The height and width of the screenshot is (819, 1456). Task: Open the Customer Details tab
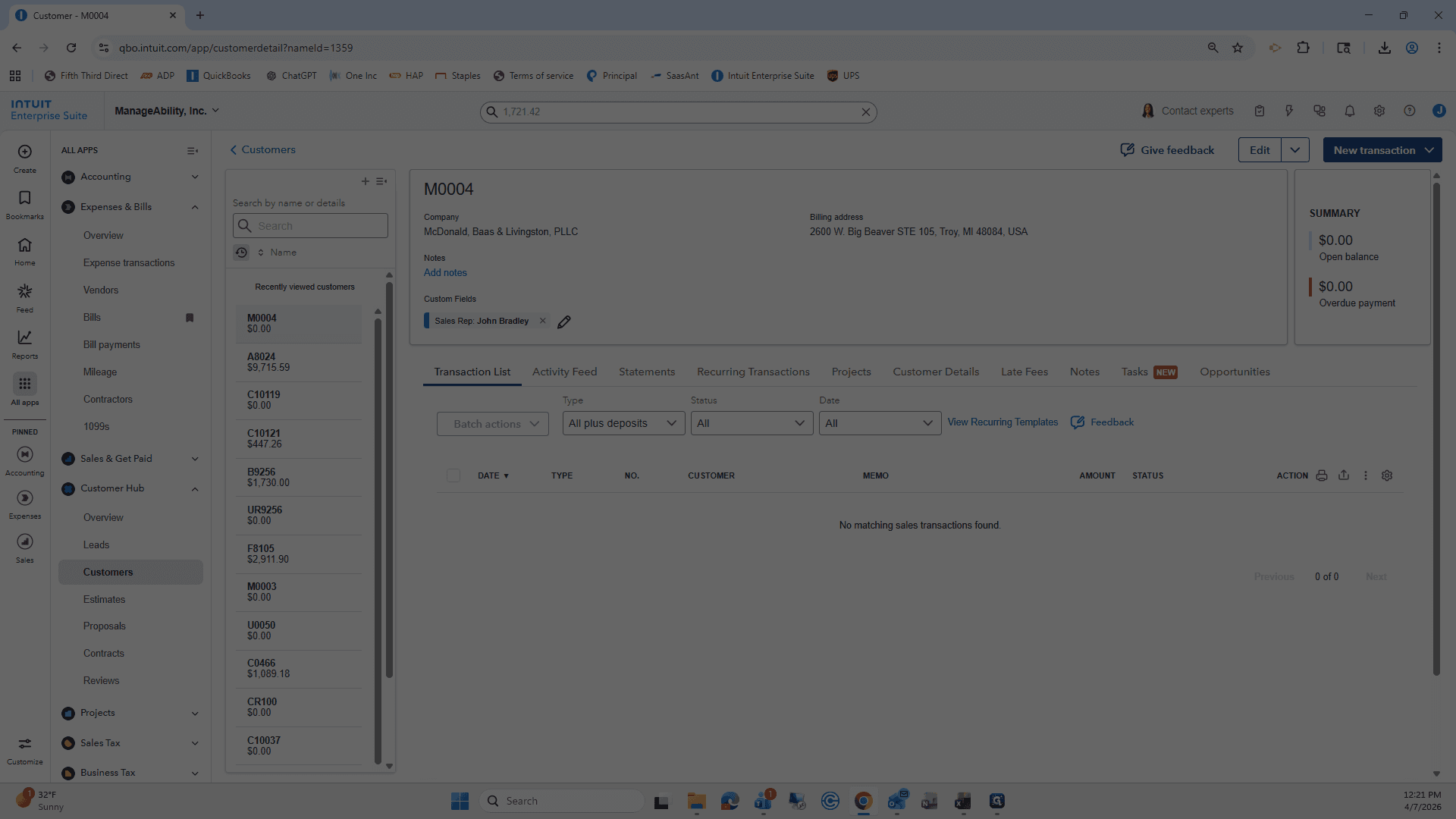point(936,372)
